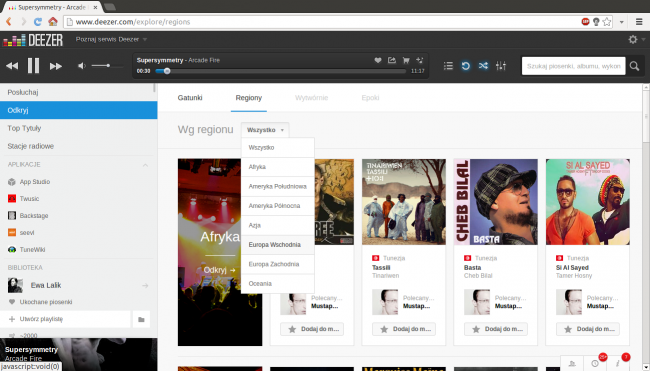Pause the playing song

coord(34,66)
